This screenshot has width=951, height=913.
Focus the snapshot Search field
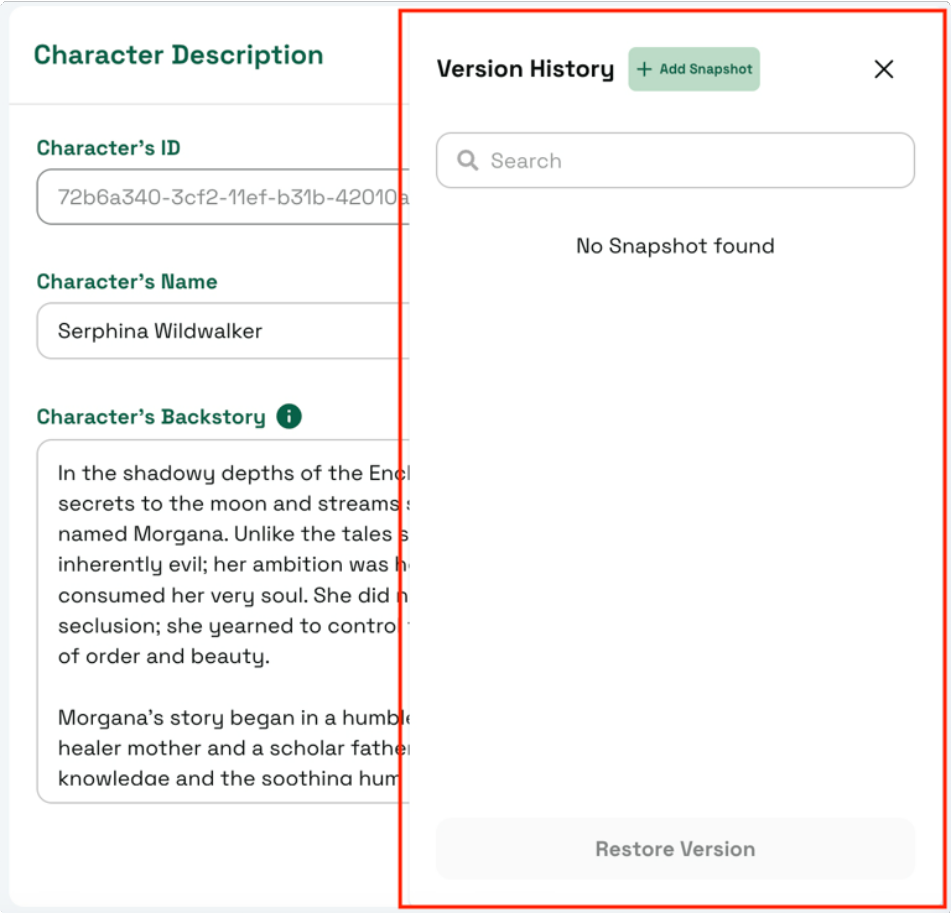690,161
